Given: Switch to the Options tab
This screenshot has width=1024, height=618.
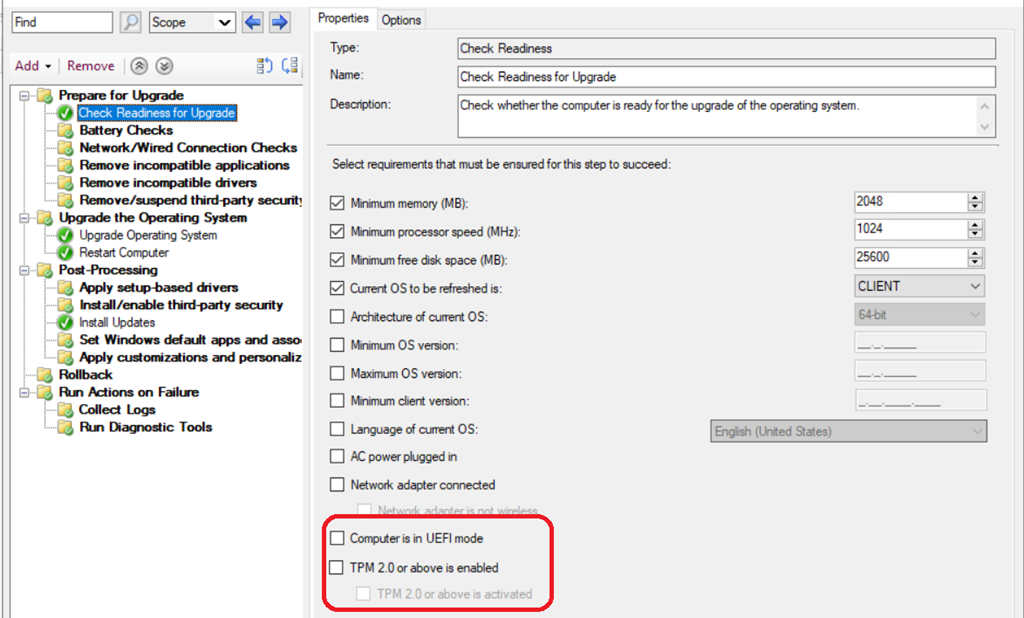Looking at the screenshot, I should 401,19.
